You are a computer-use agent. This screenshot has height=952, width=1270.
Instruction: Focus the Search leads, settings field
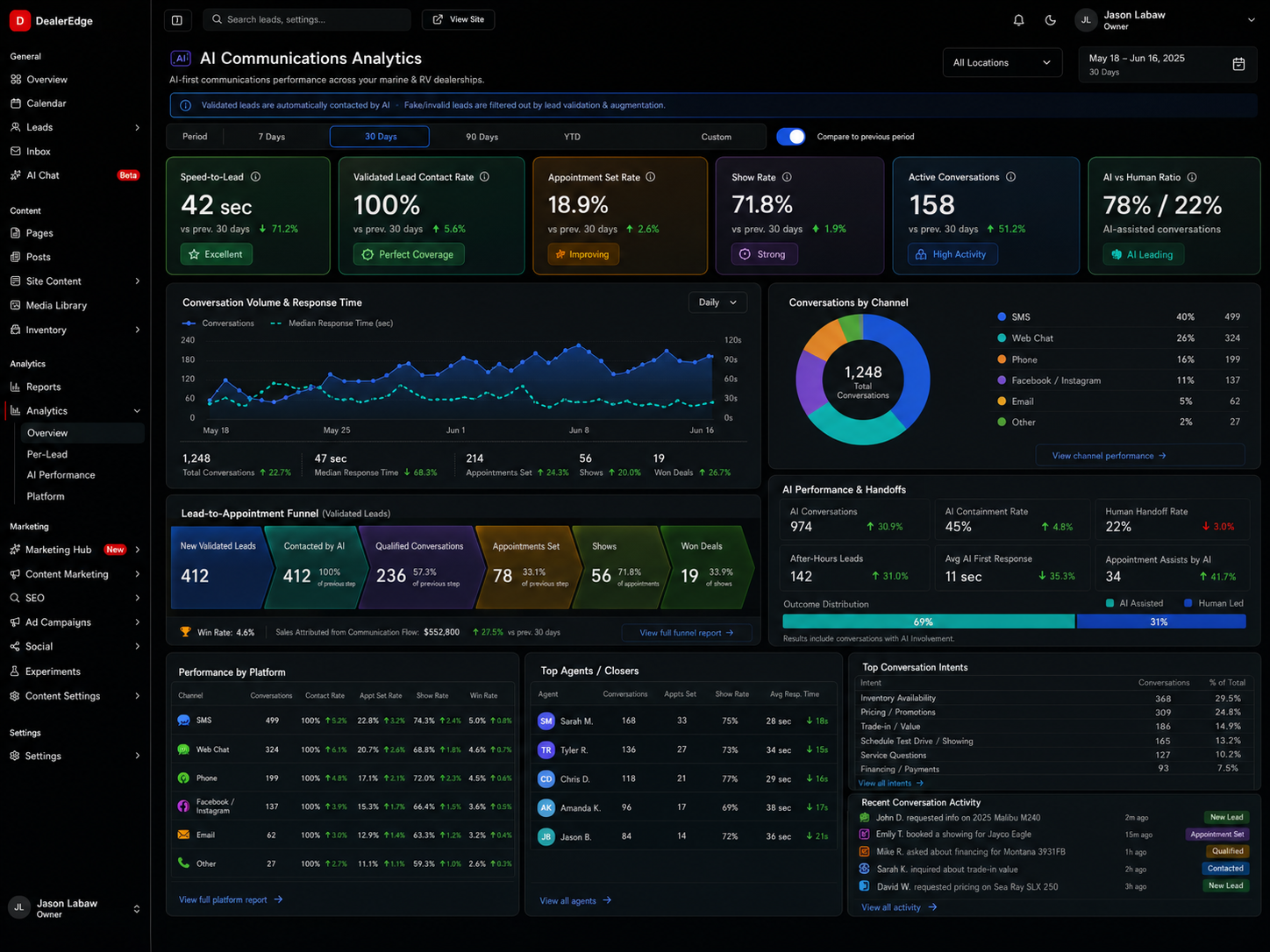[307, 19]
